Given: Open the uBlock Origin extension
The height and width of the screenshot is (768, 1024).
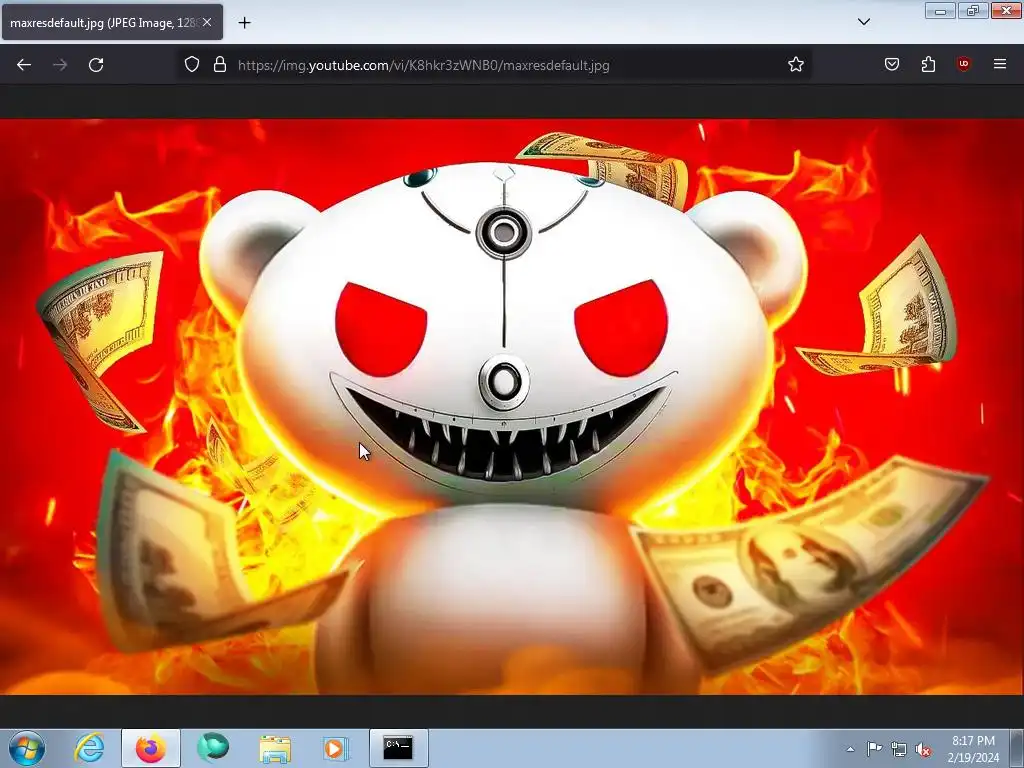Looking at the screenshot, I should click(x=963, y=64).
